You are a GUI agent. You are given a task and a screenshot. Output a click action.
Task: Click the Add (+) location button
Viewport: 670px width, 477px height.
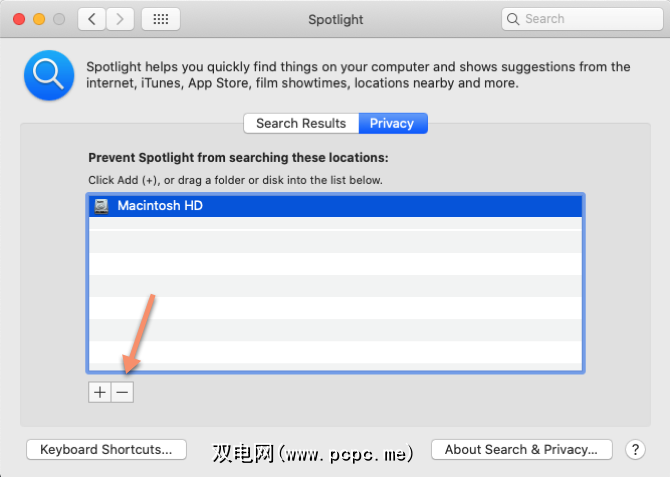(x=99, y=392)
